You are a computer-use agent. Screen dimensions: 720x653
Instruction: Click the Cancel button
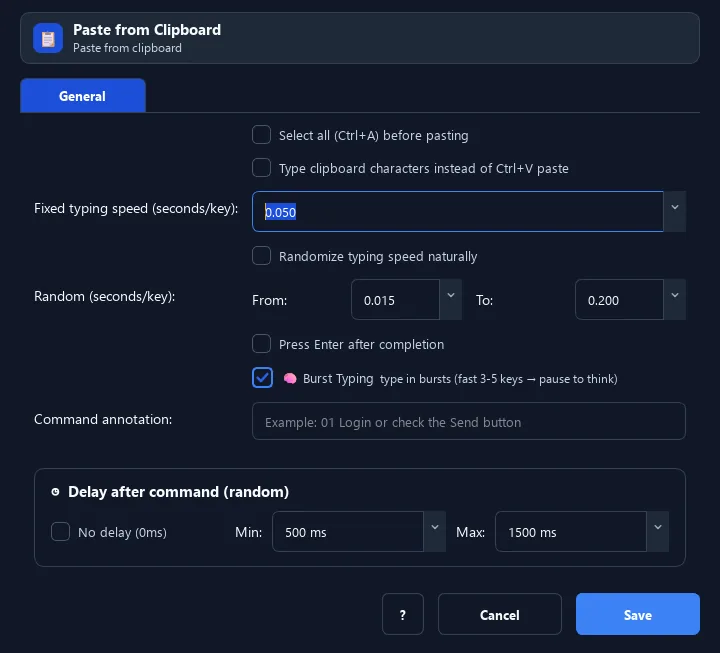[500, 614]
